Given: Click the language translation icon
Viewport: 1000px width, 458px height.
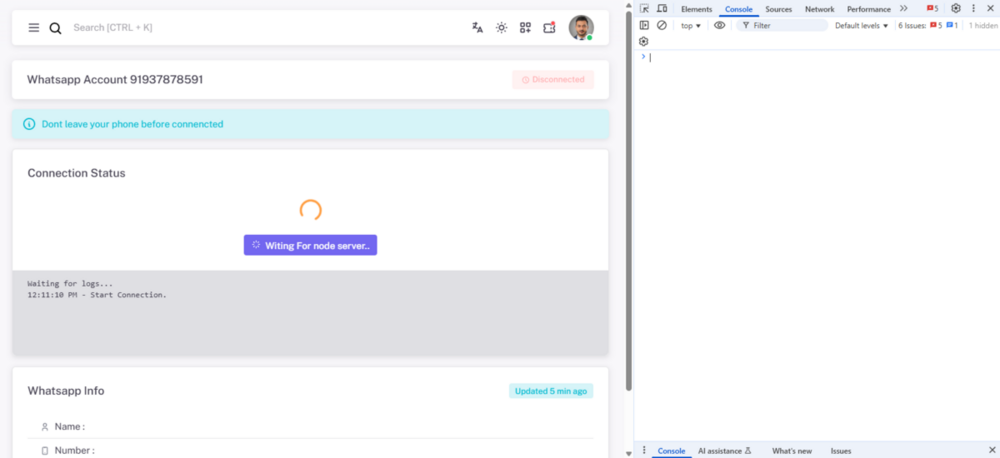Looking at the screenshot, I should click(477, 28).
